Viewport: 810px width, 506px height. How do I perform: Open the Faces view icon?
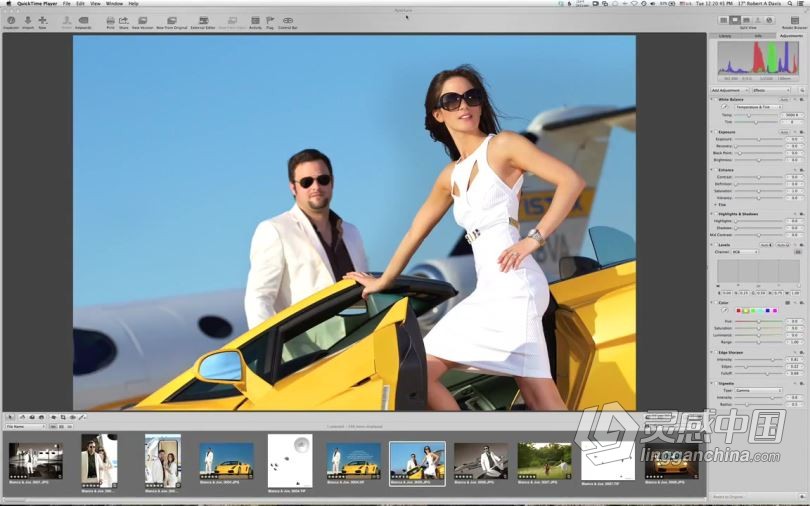[x=758, y=20]
